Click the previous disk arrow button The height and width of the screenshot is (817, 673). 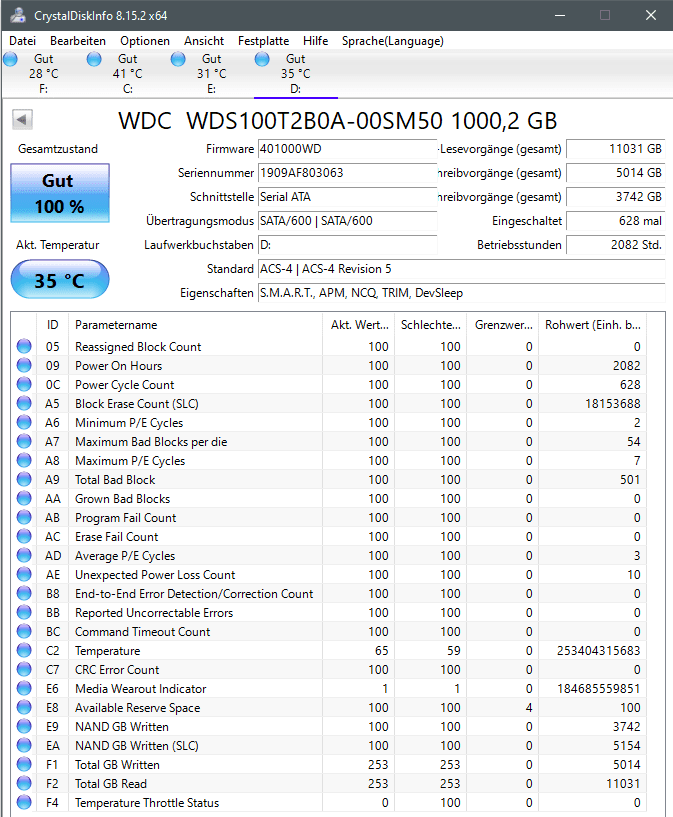22,120
